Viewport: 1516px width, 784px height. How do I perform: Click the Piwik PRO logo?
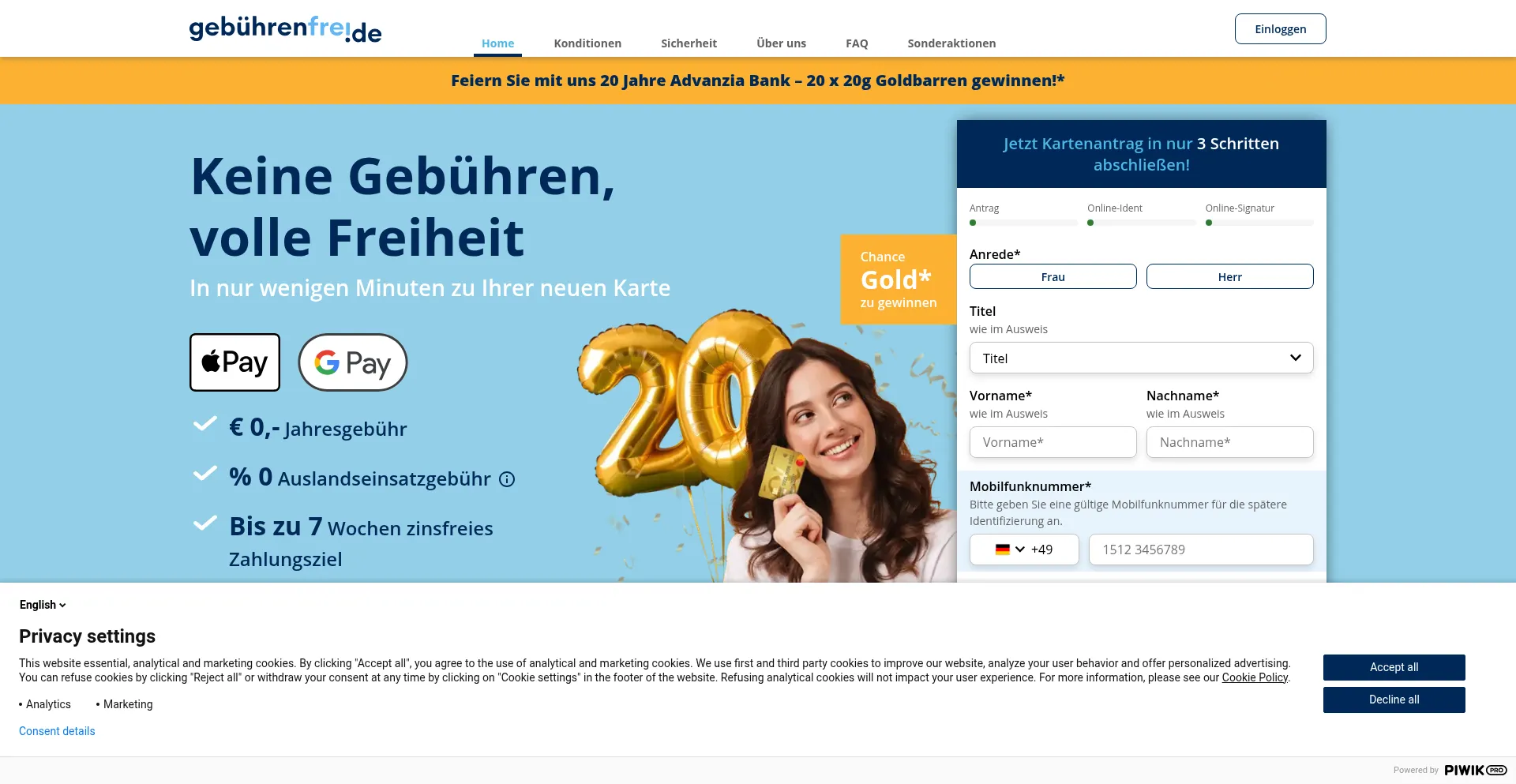coord(1476,770)
